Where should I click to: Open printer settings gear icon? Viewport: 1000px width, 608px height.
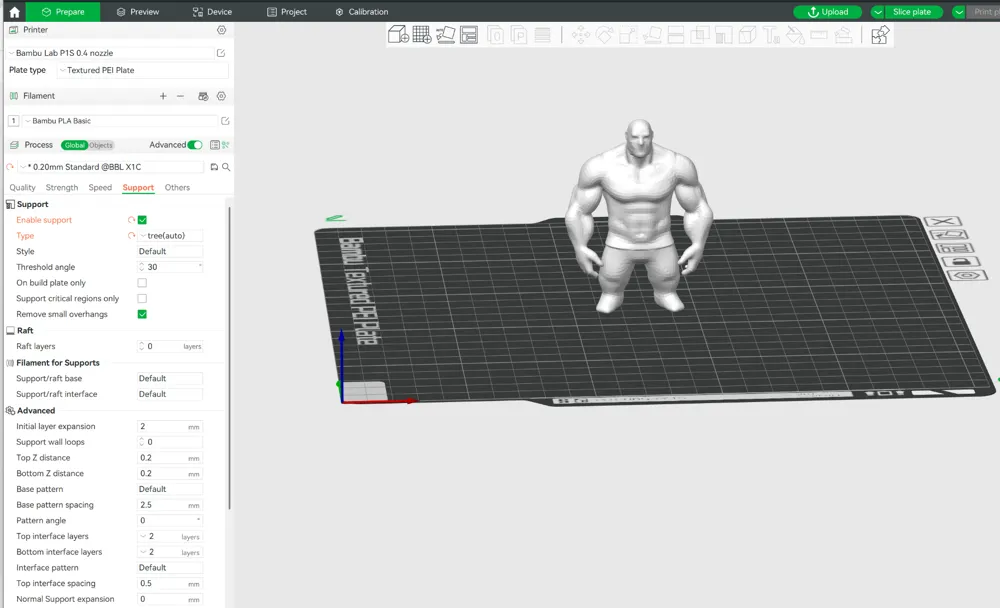(x=221, y=30)
